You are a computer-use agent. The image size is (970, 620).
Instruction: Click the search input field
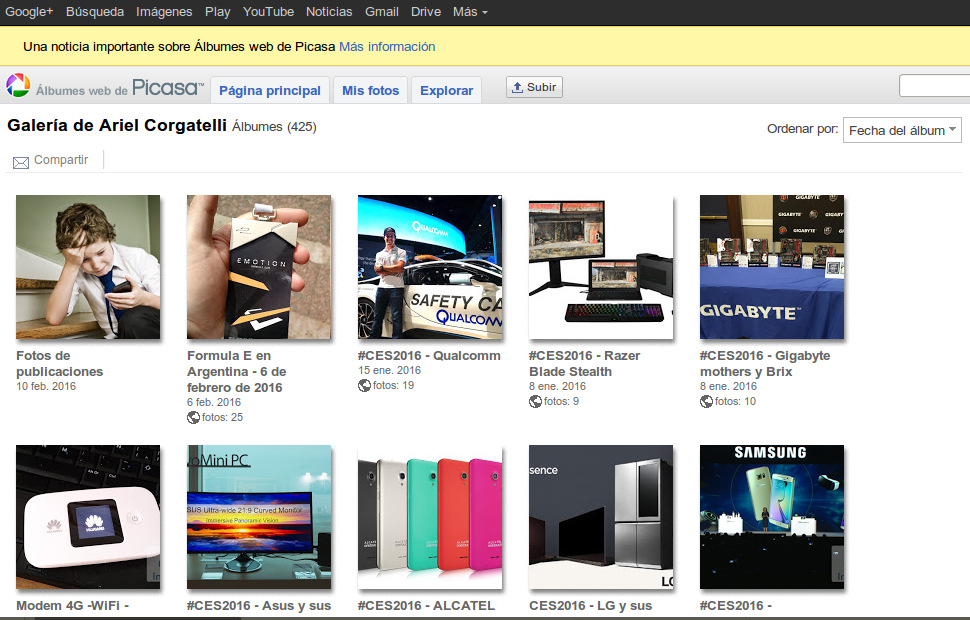click(x=935, y=86)
